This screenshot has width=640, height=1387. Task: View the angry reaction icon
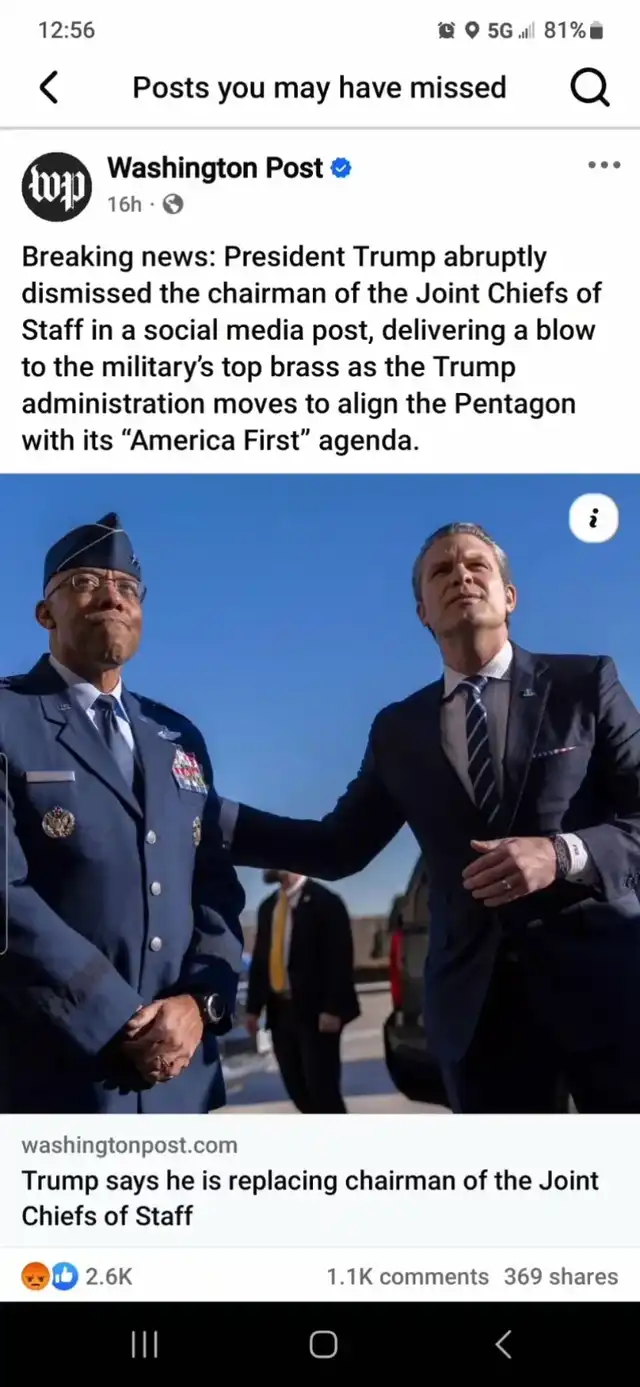point(36,1276)
